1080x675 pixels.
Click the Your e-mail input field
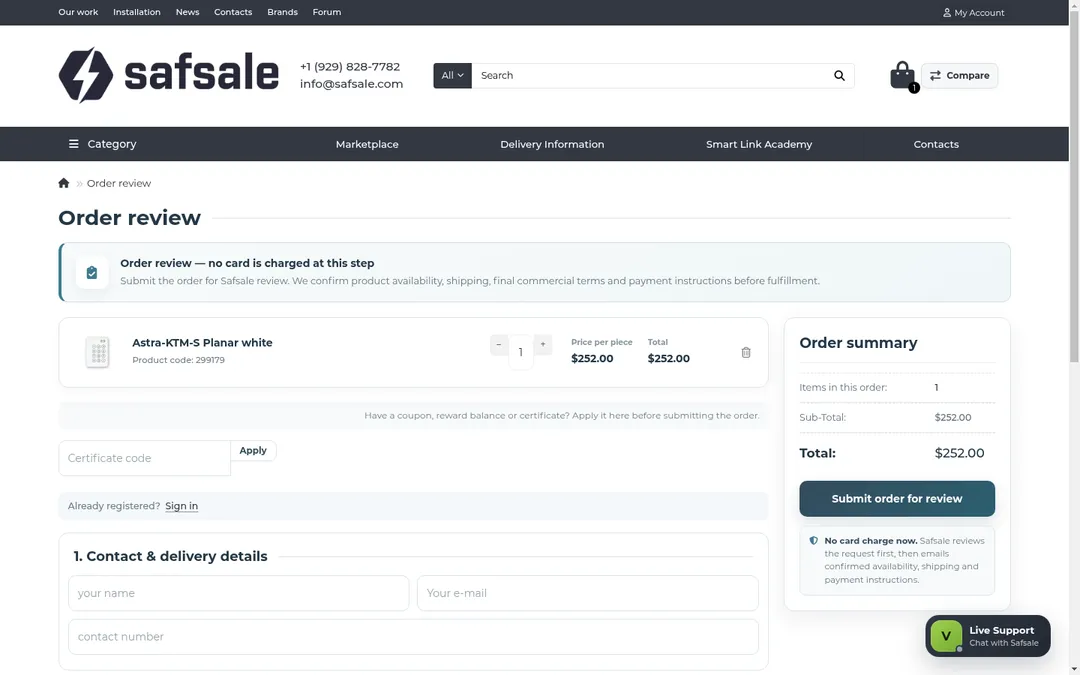(588, 593)
